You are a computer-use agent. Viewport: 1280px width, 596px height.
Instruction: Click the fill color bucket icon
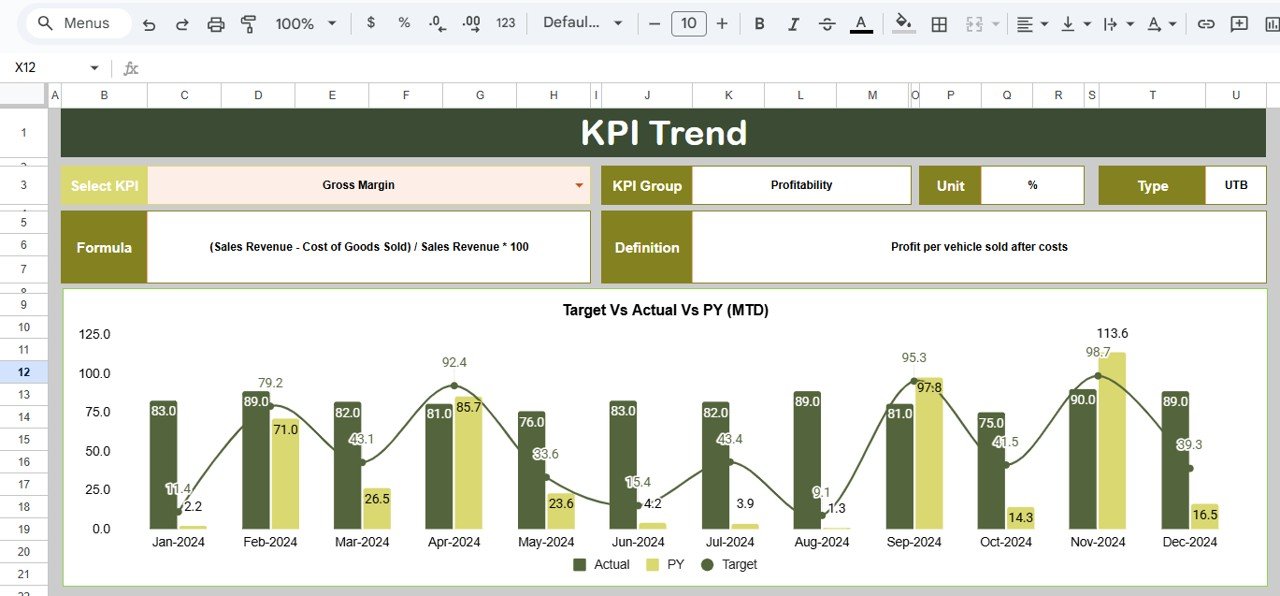pyautogui.click(x=901, y=23)
